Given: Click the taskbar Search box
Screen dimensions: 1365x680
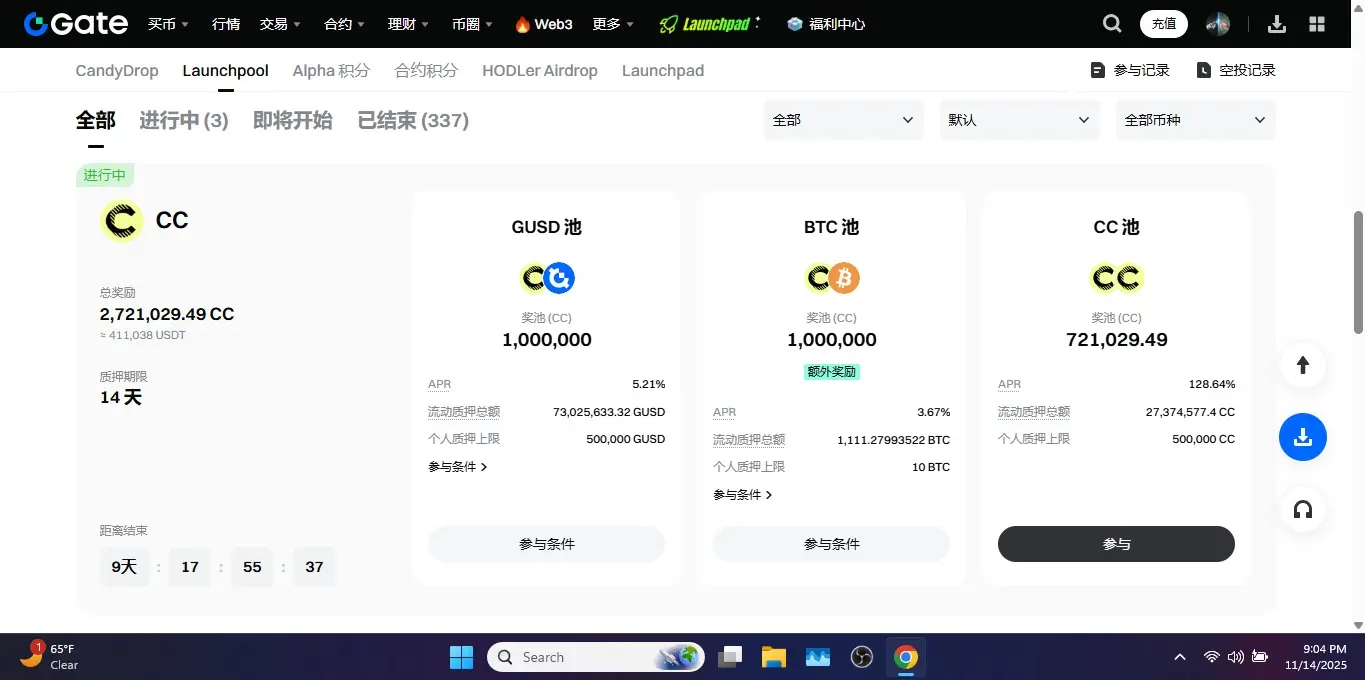Looking at the screenshot, I should [596, 657].
